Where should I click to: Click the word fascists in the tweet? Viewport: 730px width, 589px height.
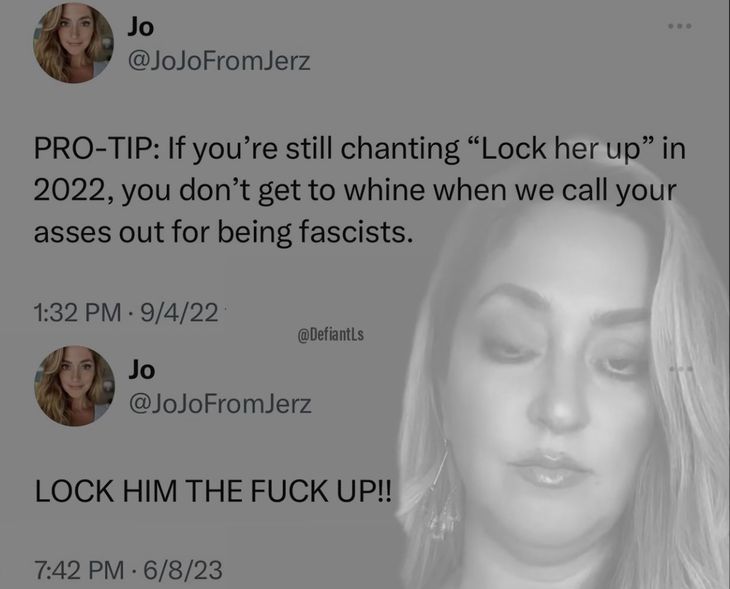click(x=355, y=231)
